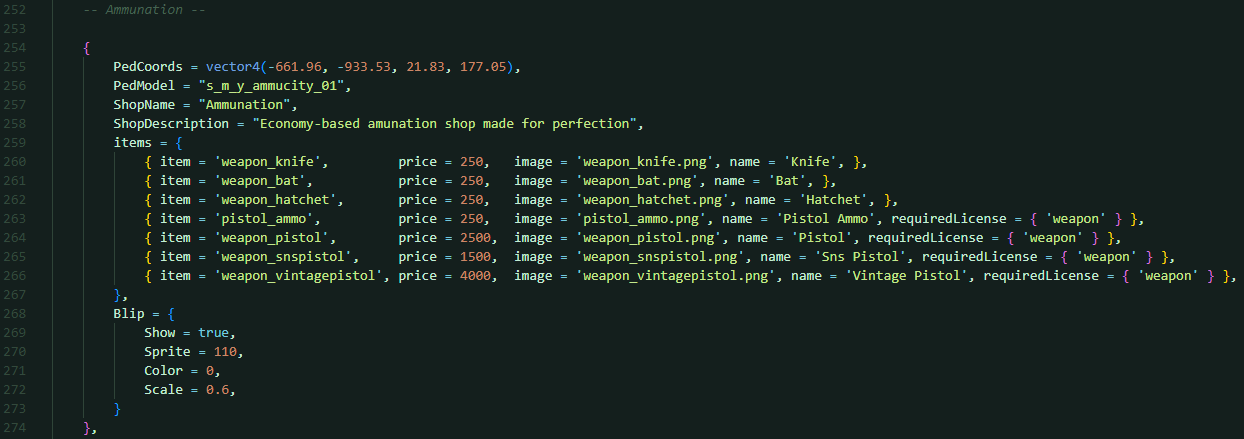Click the true value after Show

(214, 333)
